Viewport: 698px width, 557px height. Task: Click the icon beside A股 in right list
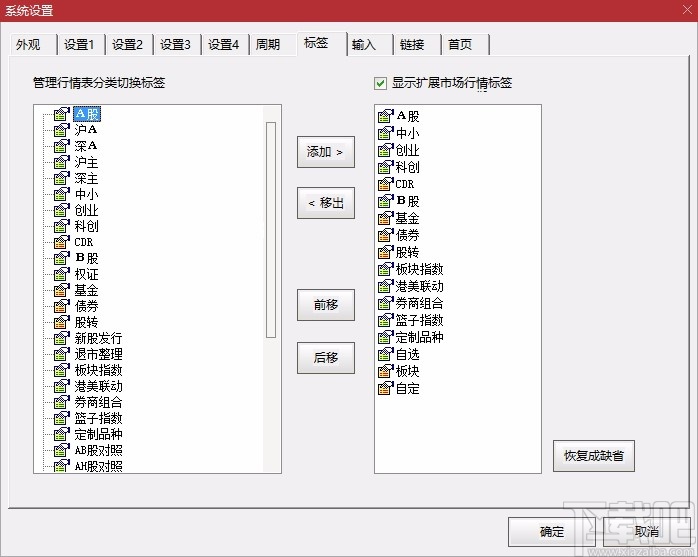click(386, 116)
